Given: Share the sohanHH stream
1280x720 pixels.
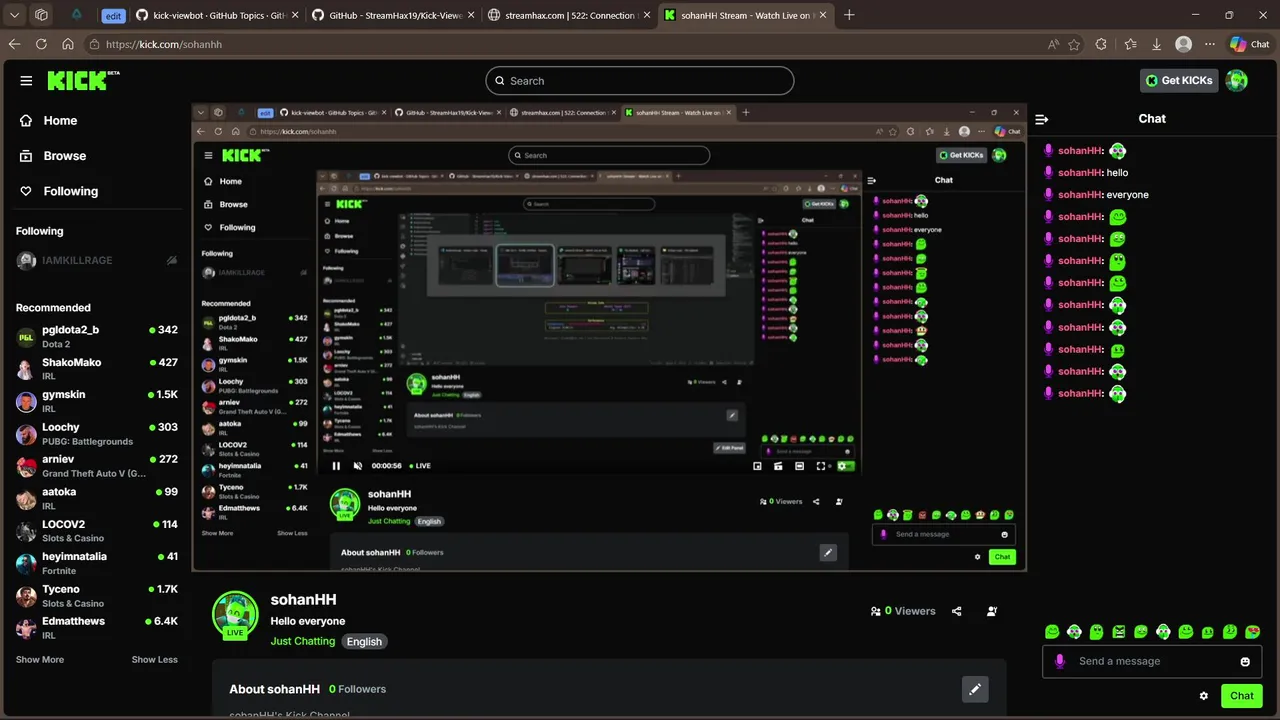Looking at the screenshot, I should (x=957, y=611).
